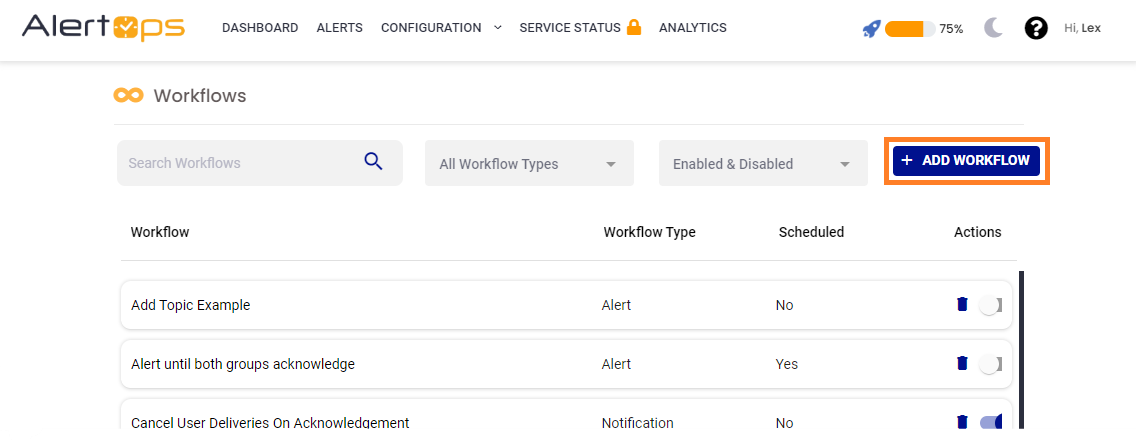
Task: Delete the Add Topic Example workflow
Action: [962, 304]
